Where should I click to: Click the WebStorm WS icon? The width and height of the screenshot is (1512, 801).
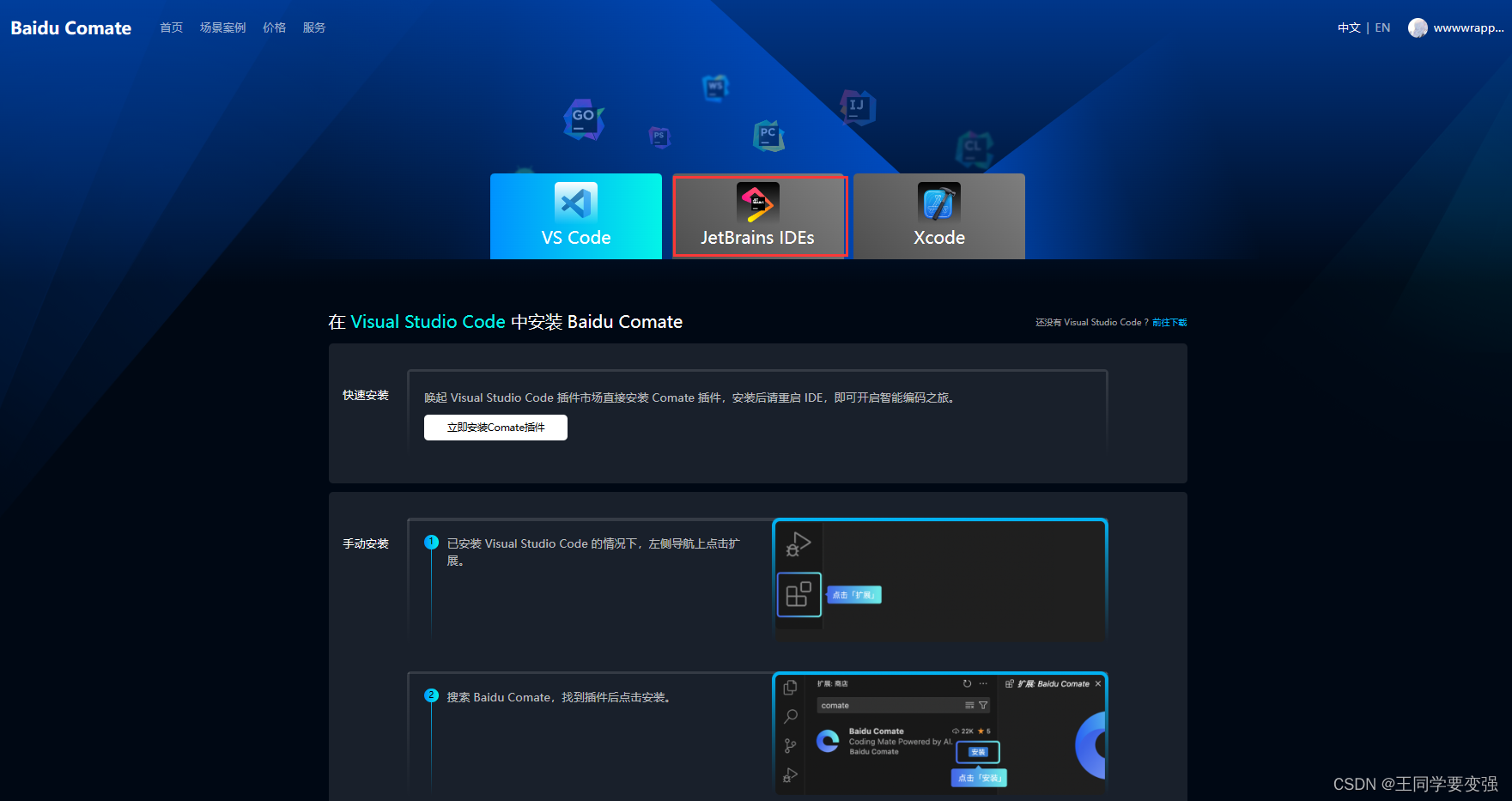[x=715, y=87]
